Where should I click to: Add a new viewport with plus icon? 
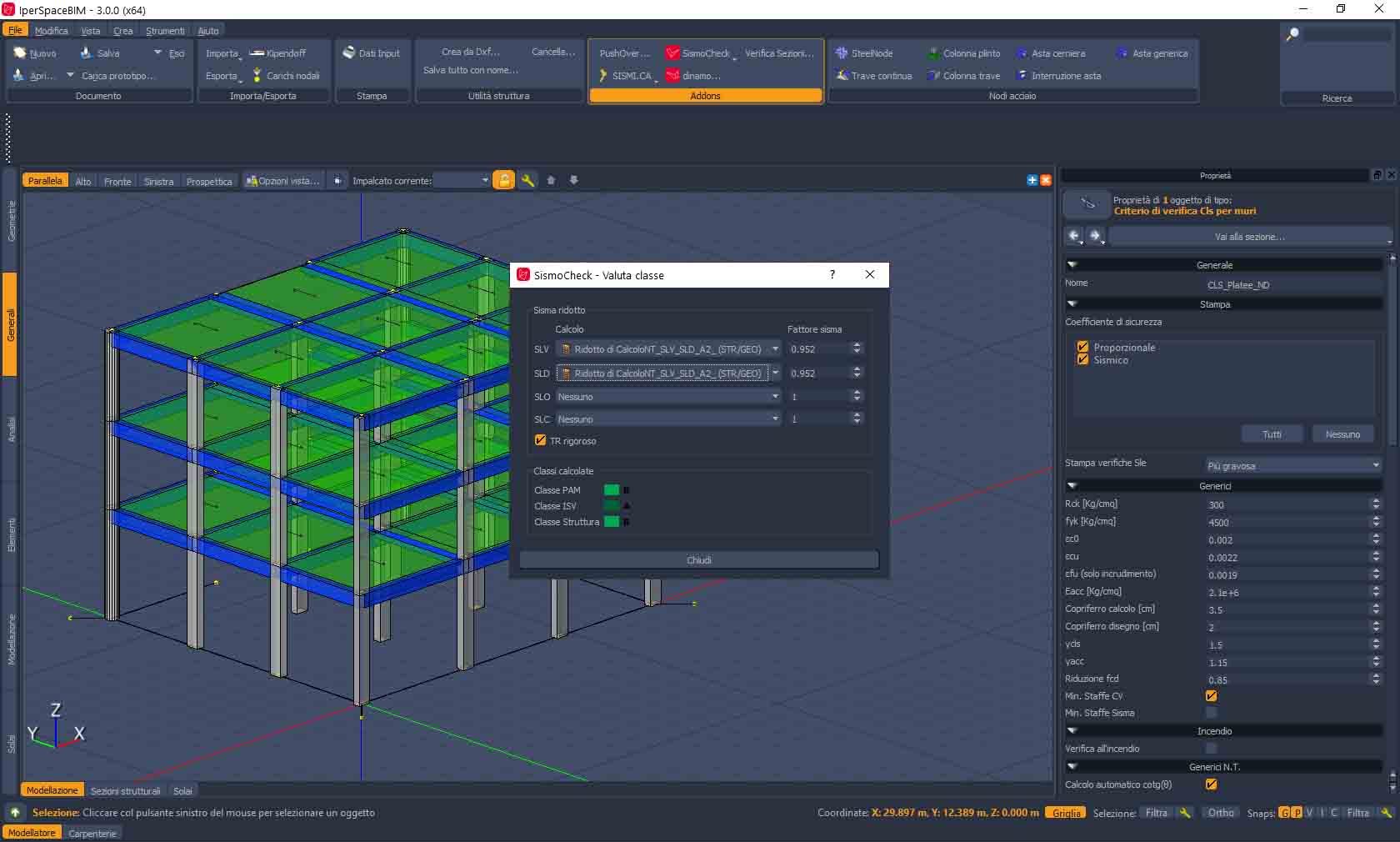coord(1032,180)
